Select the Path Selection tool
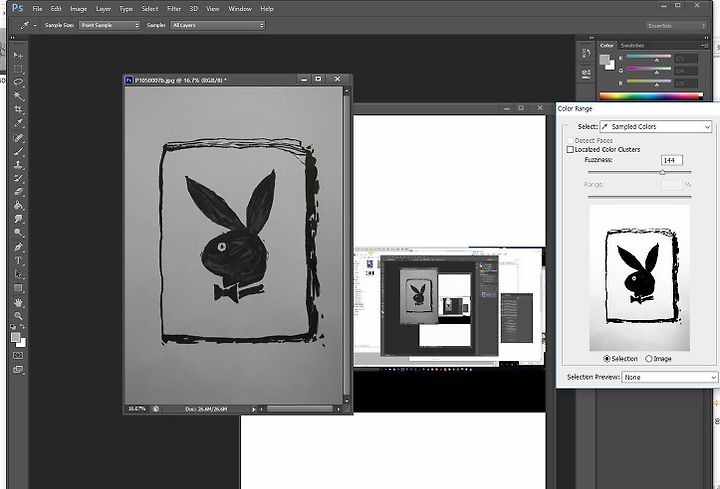This screenshot has width=720, height=489. (18, 274)
